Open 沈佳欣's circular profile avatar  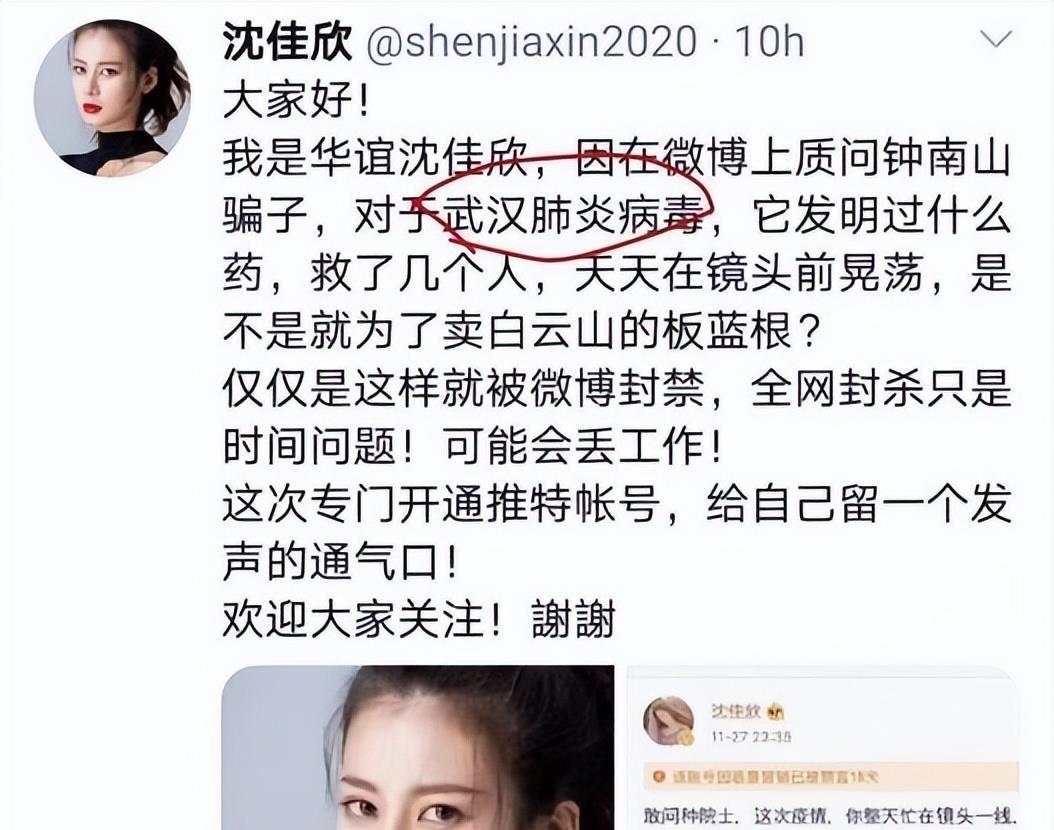(x=112, y=98)
